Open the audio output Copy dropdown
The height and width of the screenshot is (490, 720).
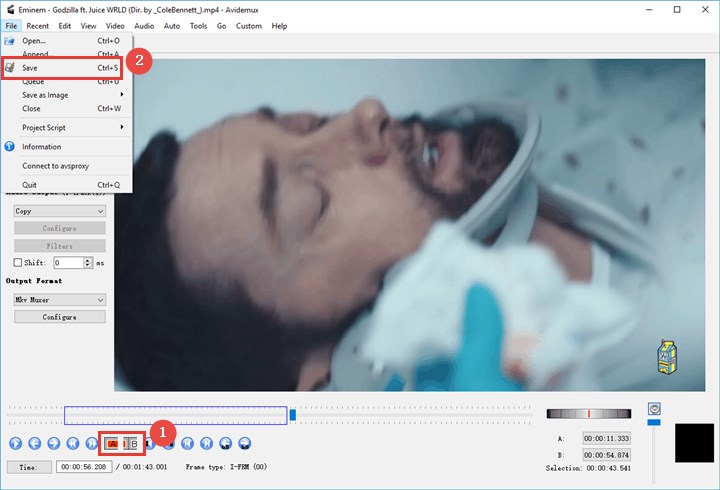[60, 211]
